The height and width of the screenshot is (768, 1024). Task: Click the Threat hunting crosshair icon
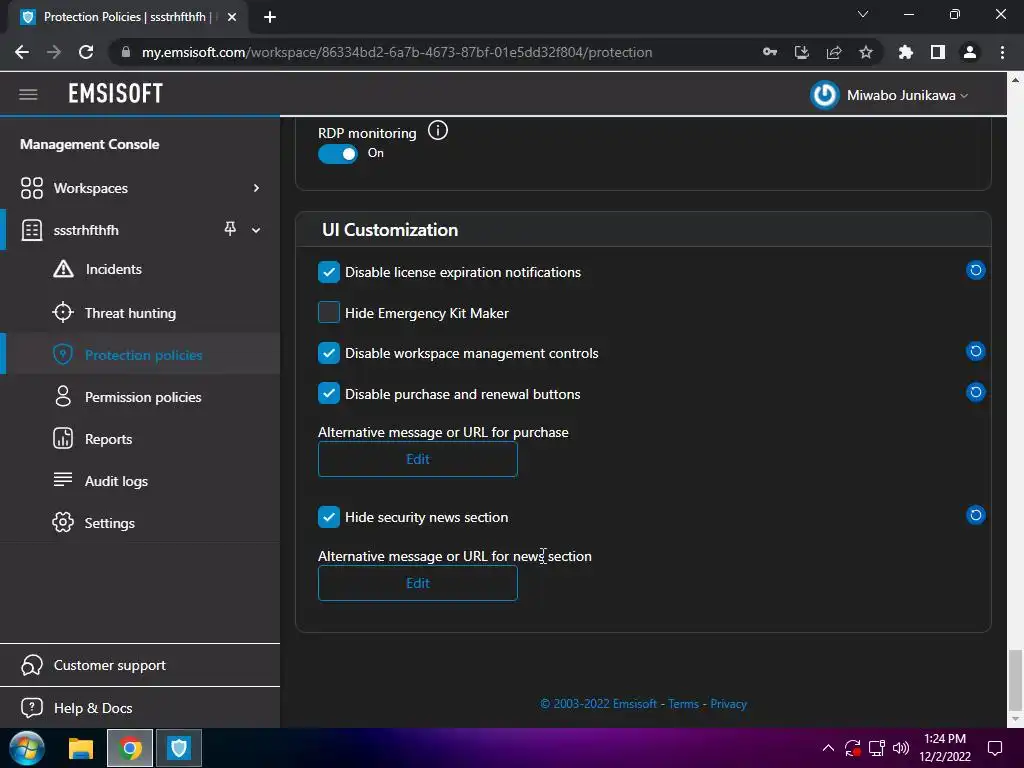click(x=63, y=312)
